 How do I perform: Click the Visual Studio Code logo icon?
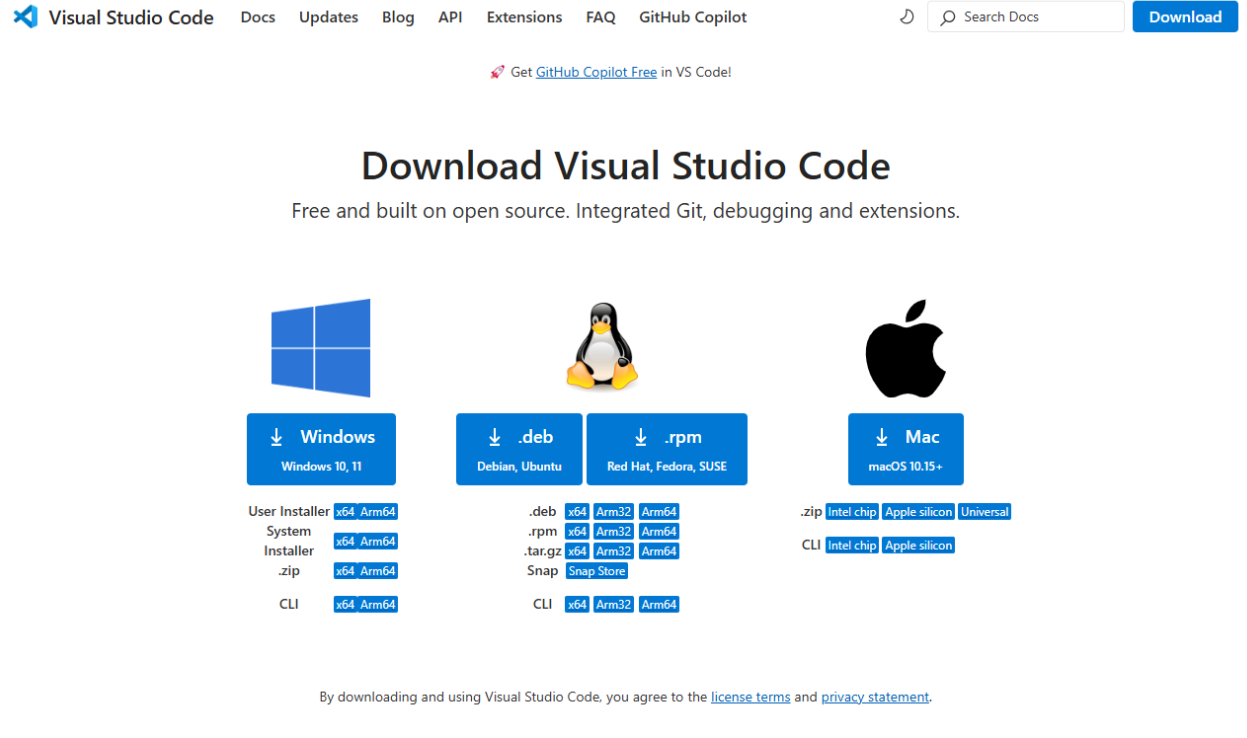pos(25,17)
